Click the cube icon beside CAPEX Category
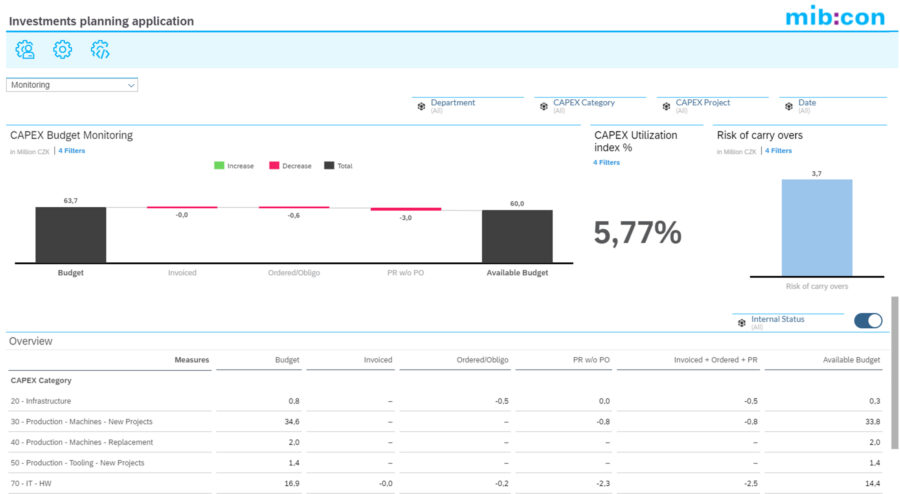900x494 pixels. click(x=543, y=106)
